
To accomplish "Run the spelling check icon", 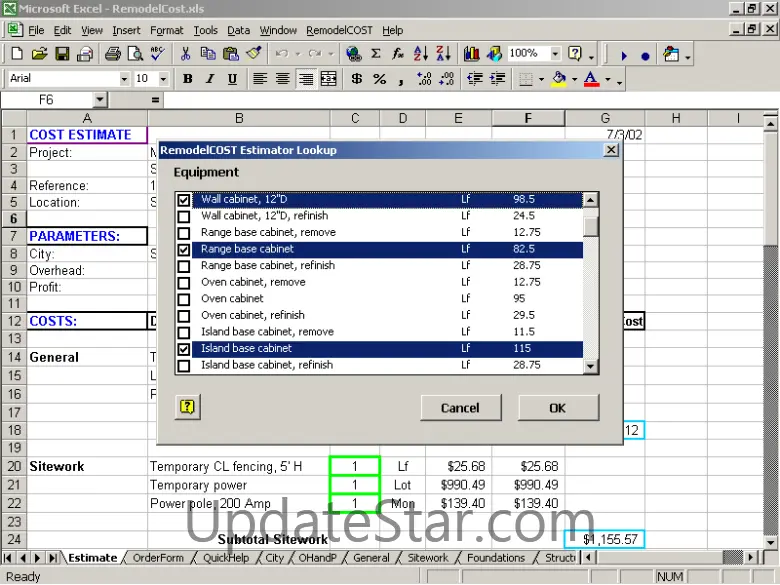I will click(x=158, y=54).
